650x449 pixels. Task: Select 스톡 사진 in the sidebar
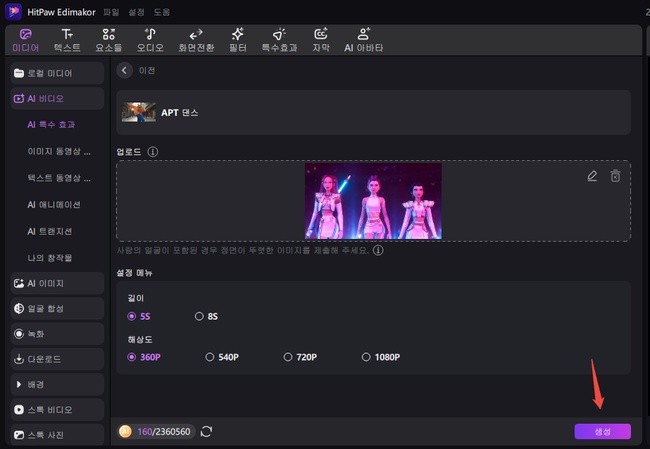(x=57, y=435)
